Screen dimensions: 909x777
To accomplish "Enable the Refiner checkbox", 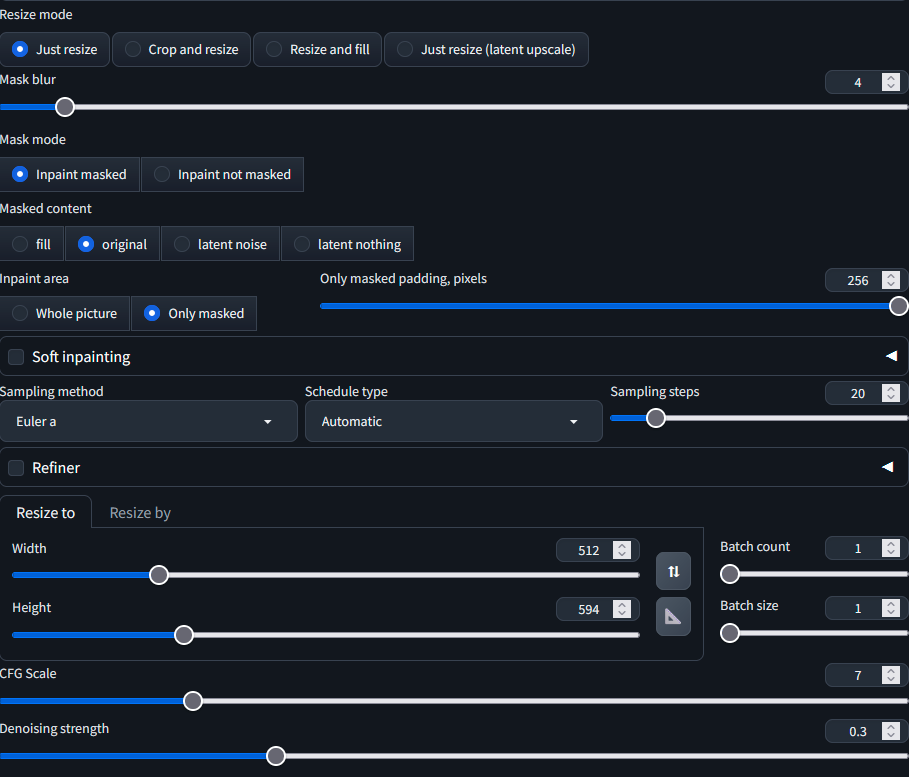I will 16,468.
